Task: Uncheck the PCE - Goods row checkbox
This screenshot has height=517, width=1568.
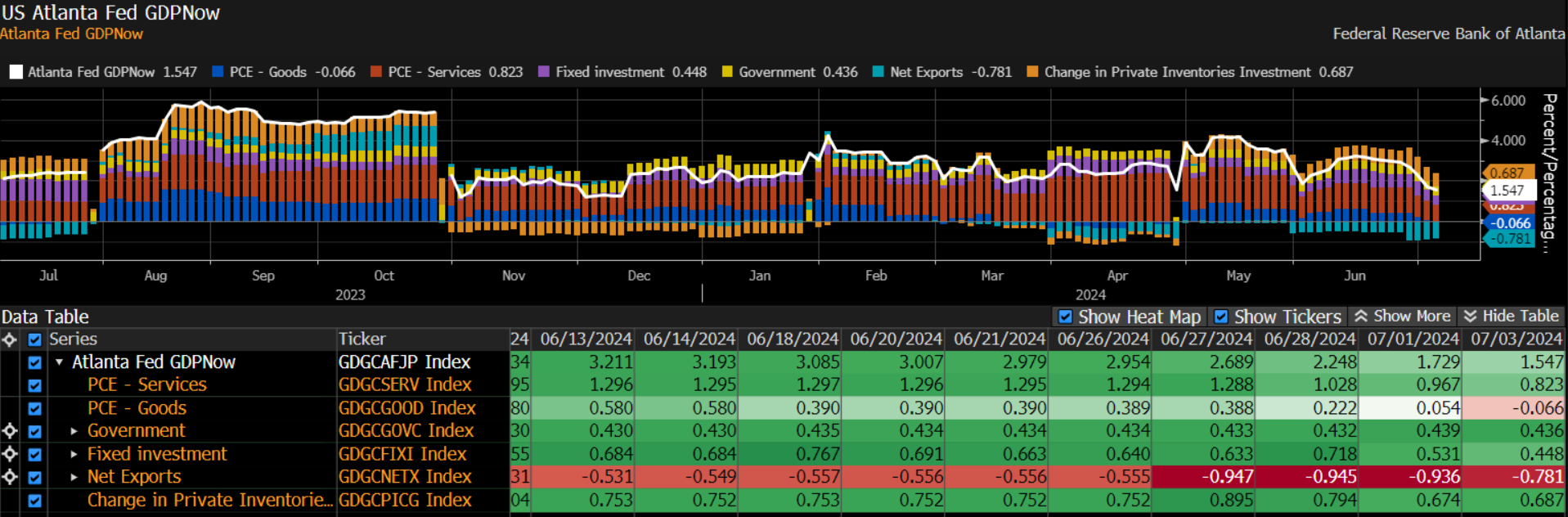Action: click(34, 408)
